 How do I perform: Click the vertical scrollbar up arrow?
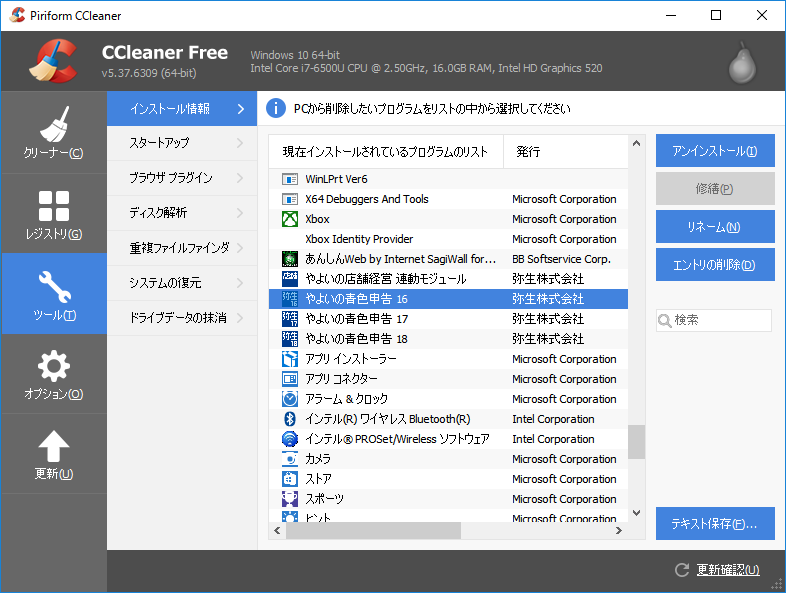click(637, 143)
